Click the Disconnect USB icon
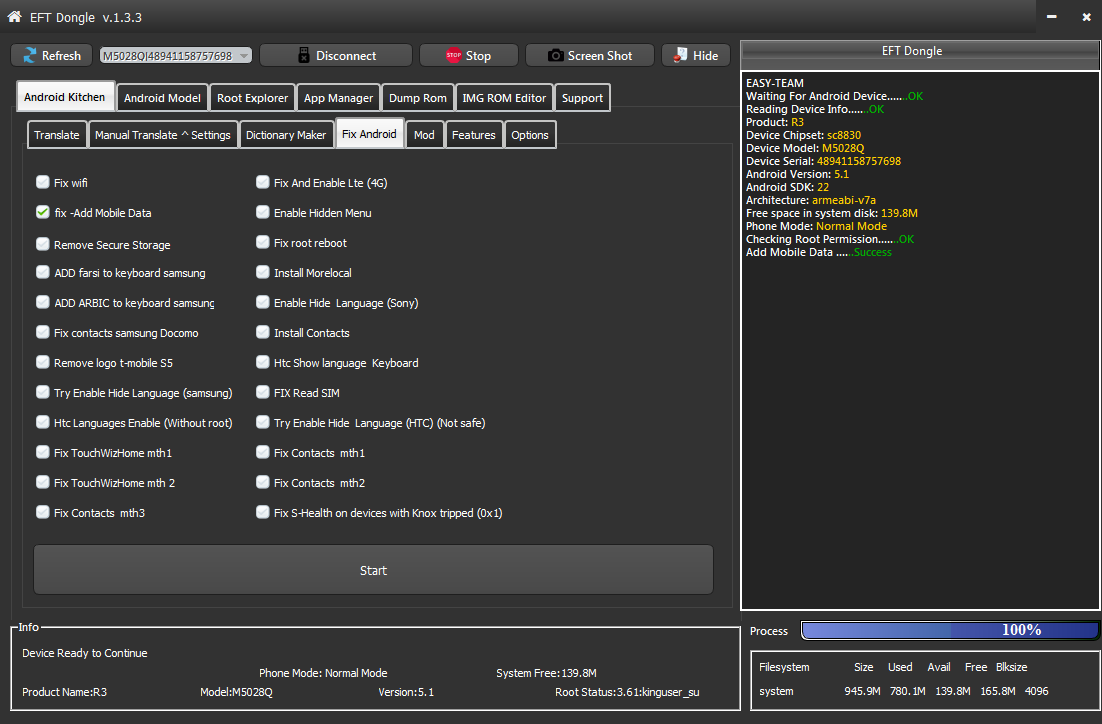The width and height of the screenshot is (1102, 724). (304, 56)
